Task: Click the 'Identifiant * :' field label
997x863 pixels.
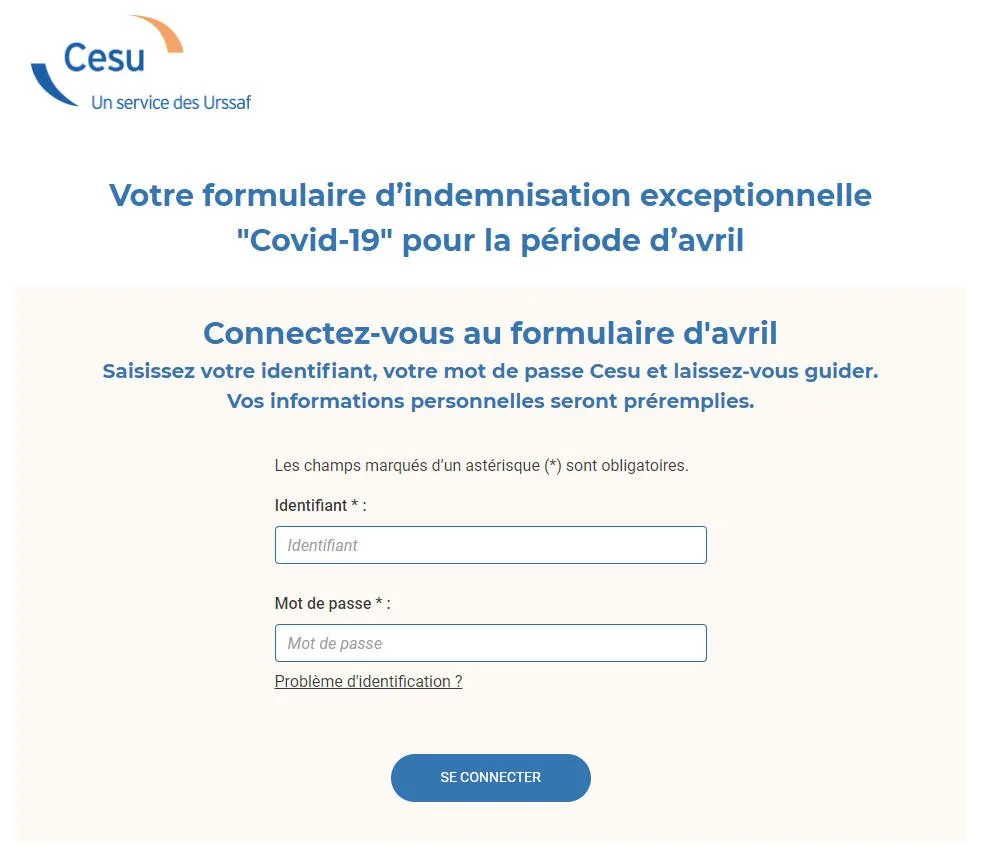Action: click(320, 506)
